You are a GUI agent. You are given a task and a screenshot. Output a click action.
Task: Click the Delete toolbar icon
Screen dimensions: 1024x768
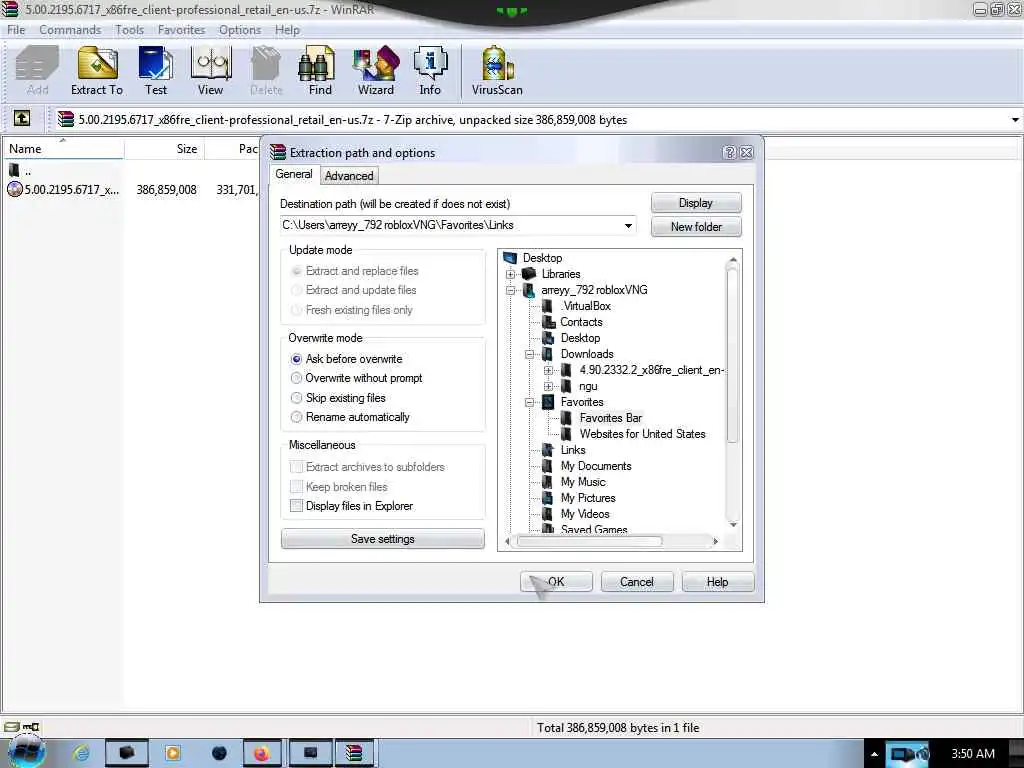point(266,71)
